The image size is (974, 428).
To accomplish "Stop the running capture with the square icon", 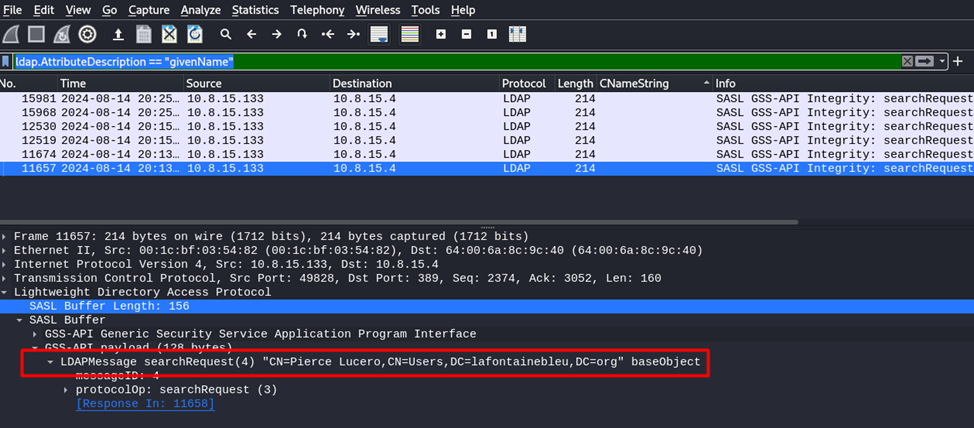I will click(37, 34).
